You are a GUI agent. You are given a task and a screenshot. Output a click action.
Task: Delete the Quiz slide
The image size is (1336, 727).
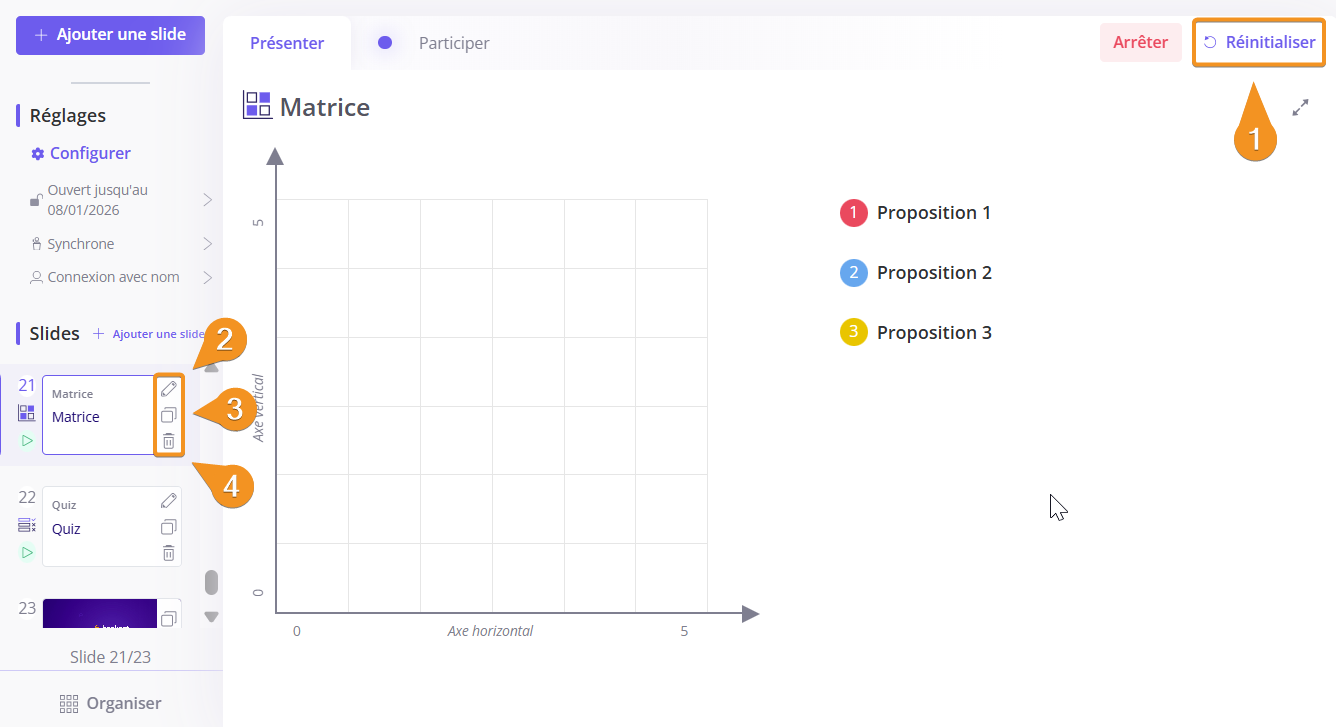169,553
